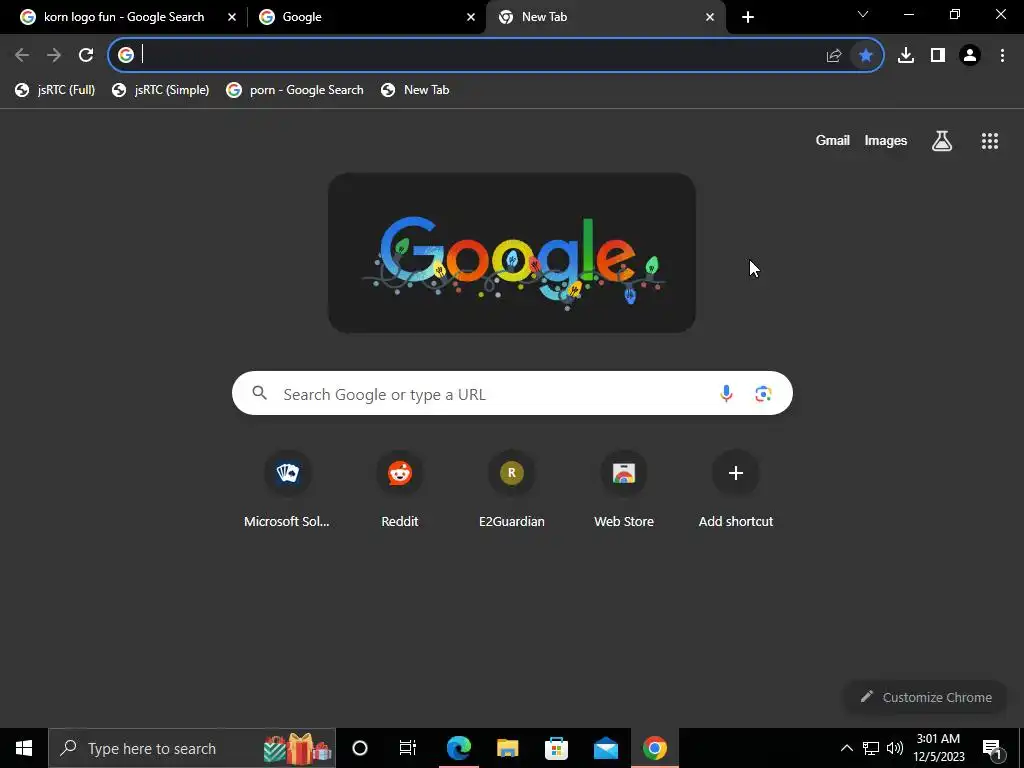The width and height of the screenshot is (1024, 768).
Task: Open the Microsoft Solitaire shortcut
Action: point(287,490)
